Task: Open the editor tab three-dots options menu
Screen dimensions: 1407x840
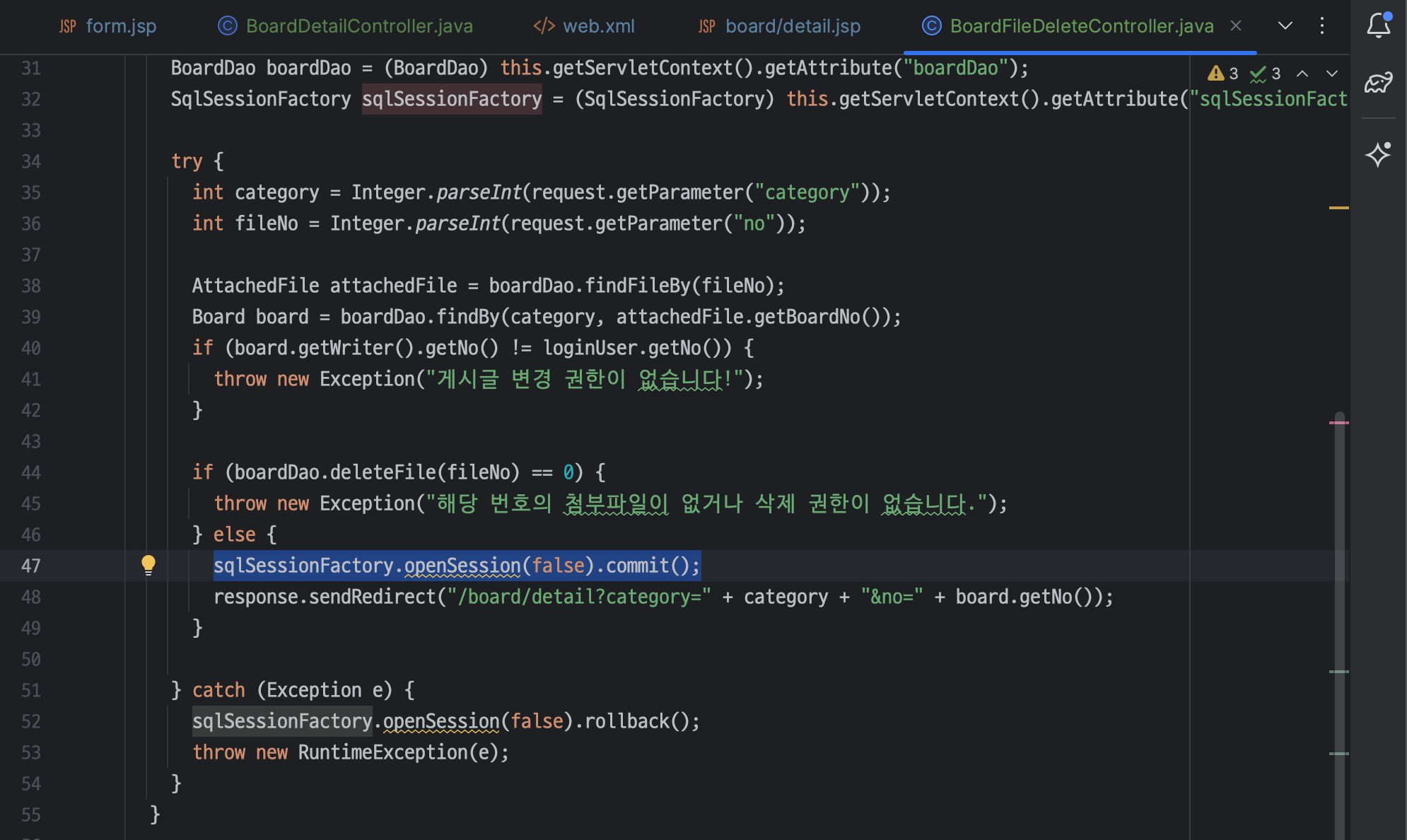Action: point(1321,26)
